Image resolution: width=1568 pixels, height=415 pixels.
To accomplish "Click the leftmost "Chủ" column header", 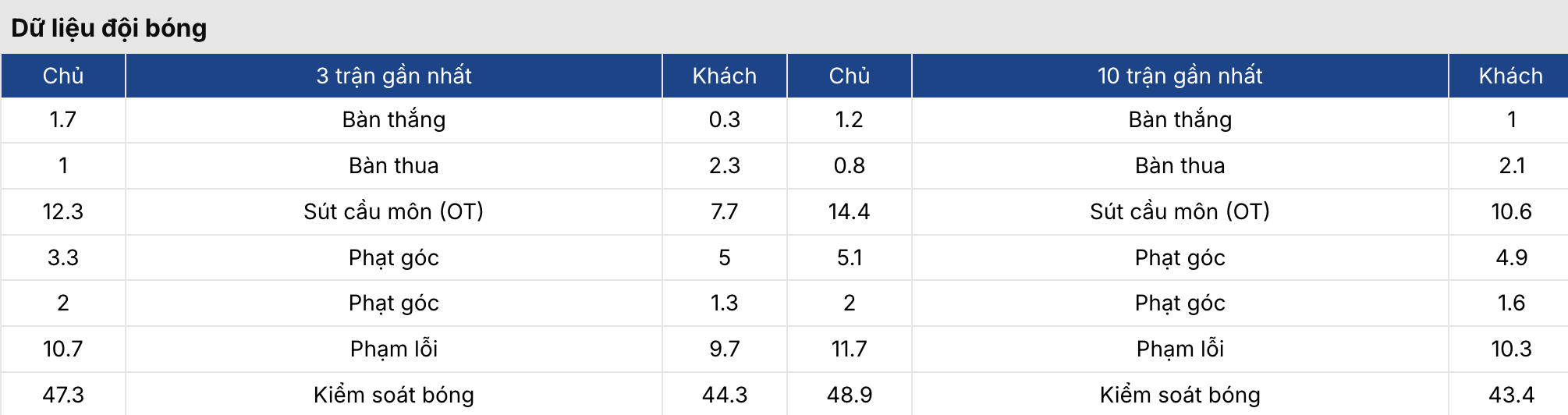I will click(x=63, y=76).
